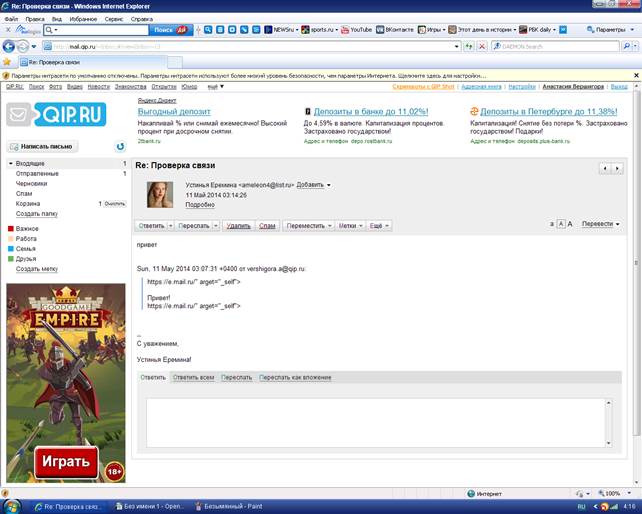Open Вид menu
Image resolution: width=642 pixels, height=514 pixels.
click(x=57, y=19)
